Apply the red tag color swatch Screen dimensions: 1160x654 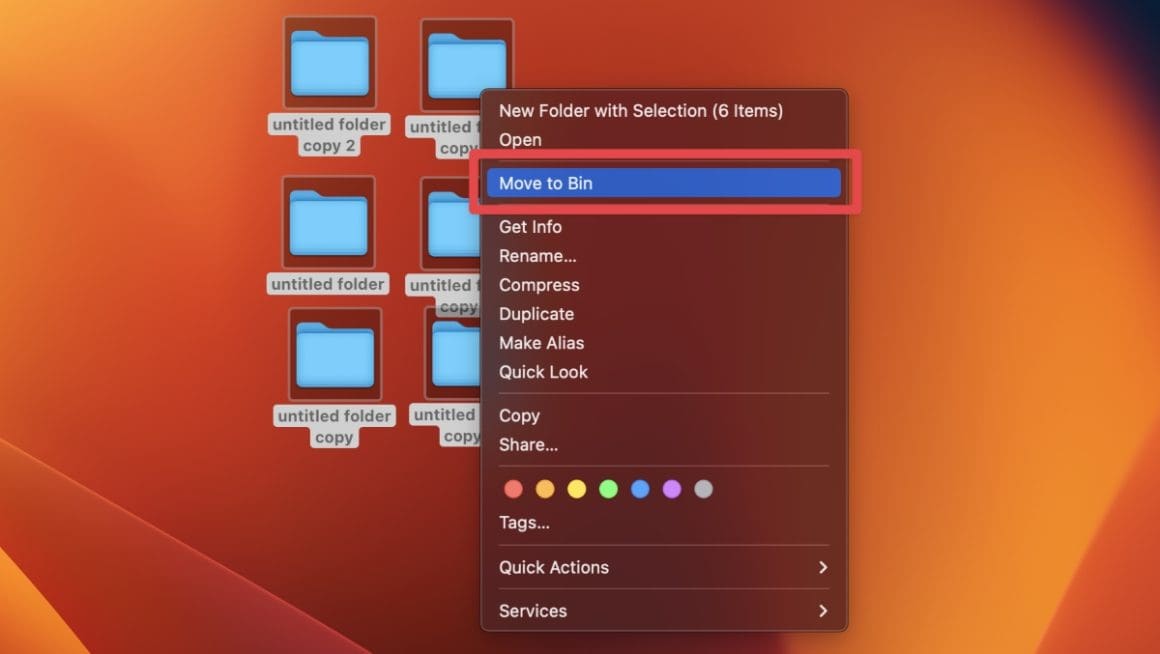[513, 489]
